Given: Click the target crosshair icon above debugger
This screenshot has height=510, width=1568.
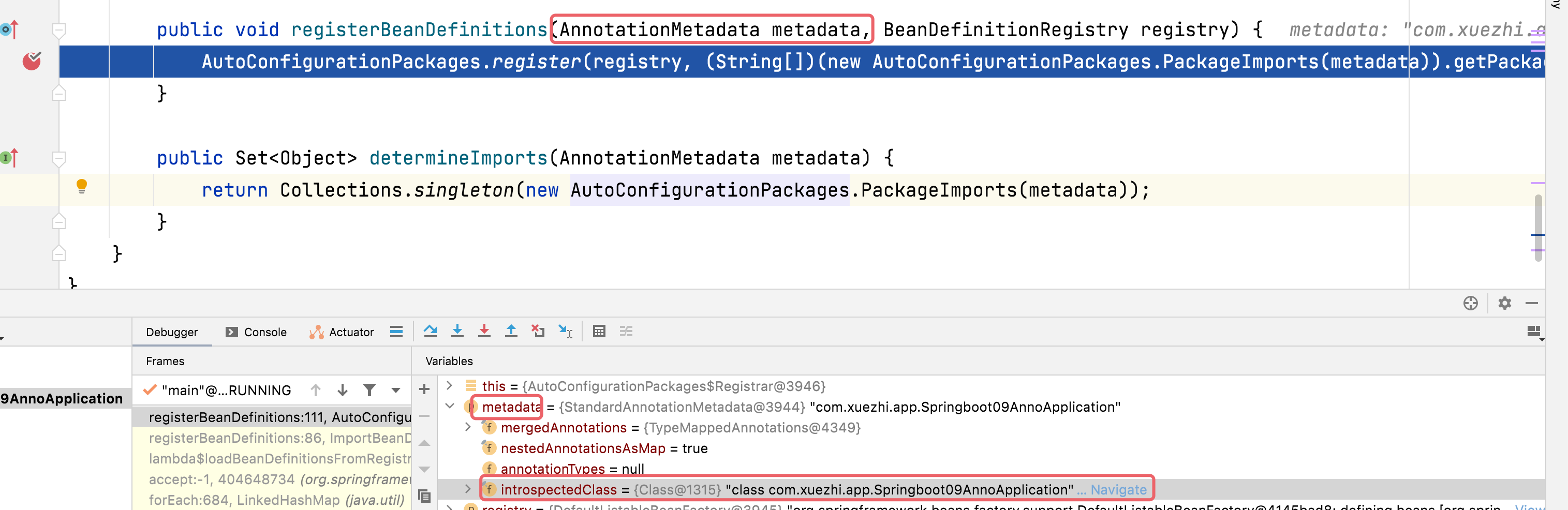Looking at the screenshot, I should (x=1471, y=303).
